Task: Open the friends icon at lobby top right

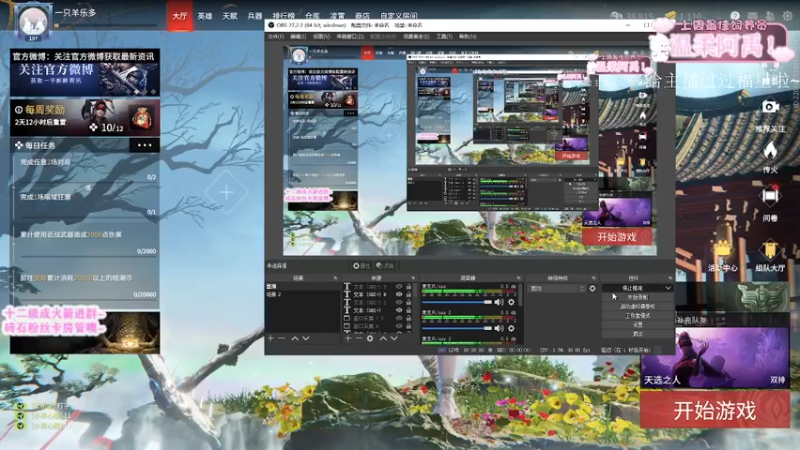Action: point(770,16)
